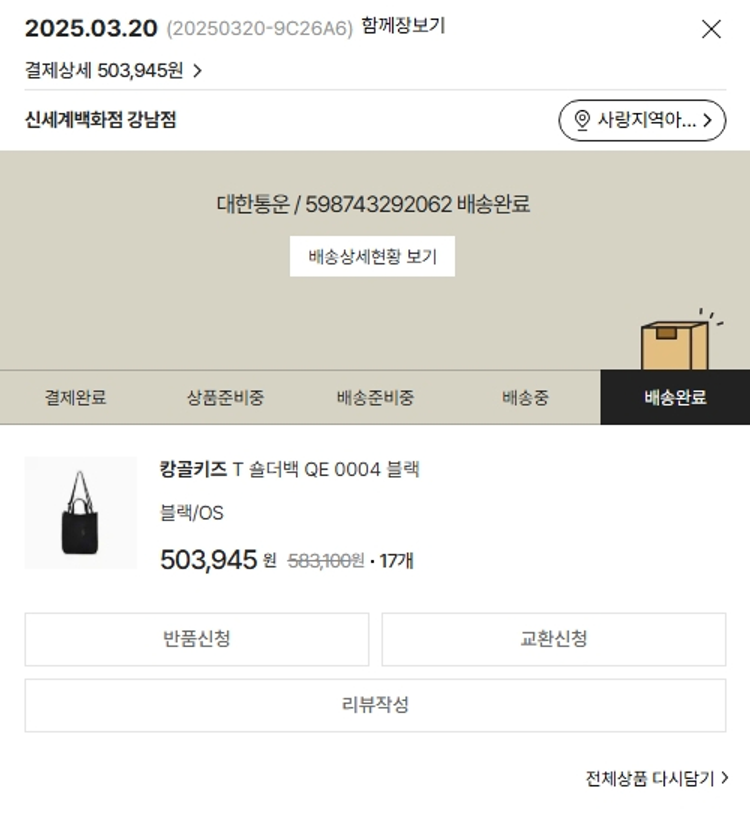Viewport: 750px width, 827px height.
Task: Select the 결제완료 status tab
Action: (x=75, y=397)
